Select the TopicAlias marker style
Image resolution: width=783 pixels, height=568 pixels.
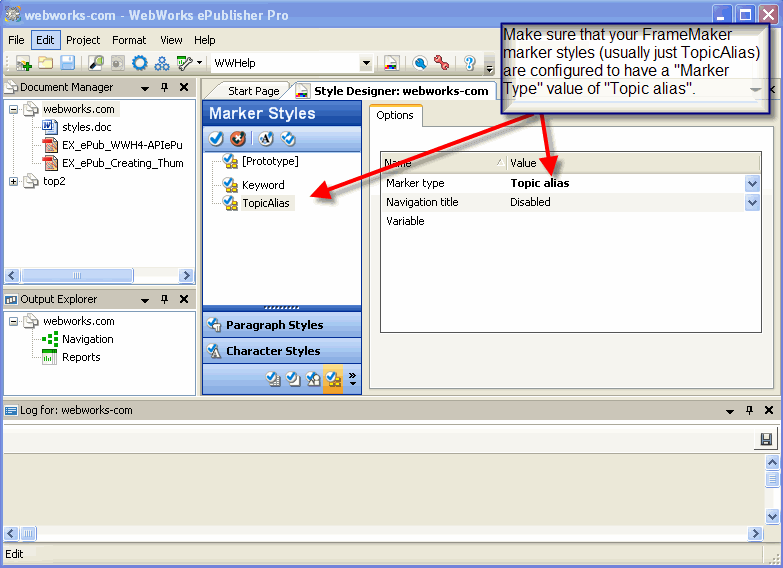pyautogui.click(x=266, y=203)
